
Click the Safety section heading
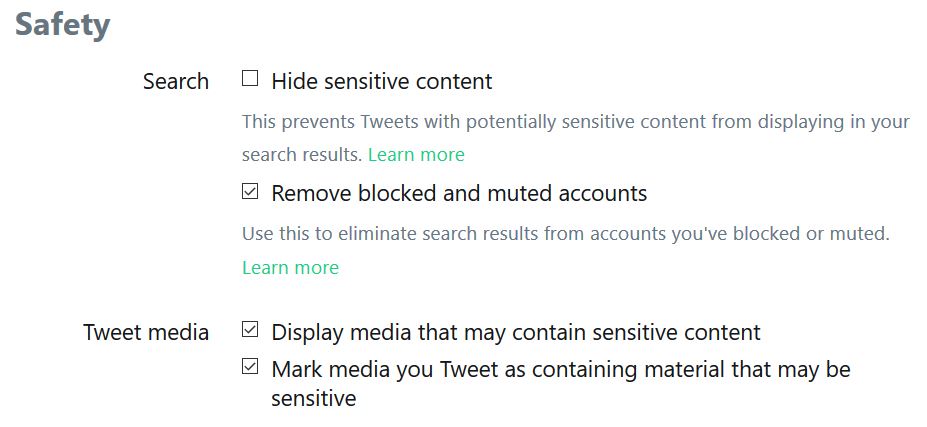62,25
